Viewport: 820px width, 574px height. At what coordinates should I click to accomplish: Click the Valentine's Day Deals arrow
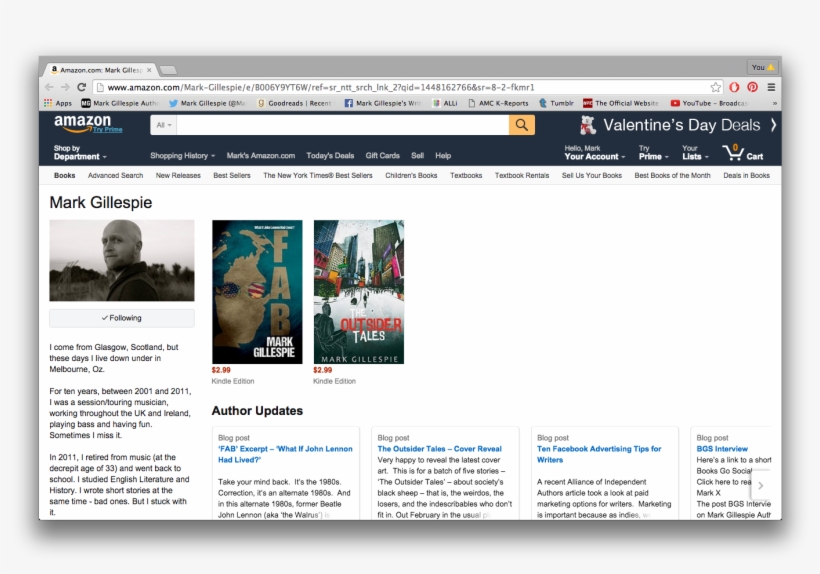[x=773, y=125]
